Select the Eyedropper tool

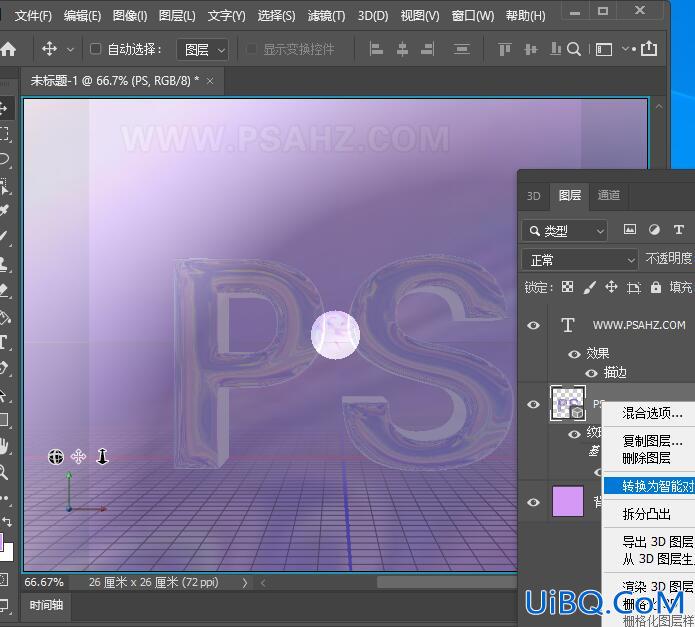4,210
